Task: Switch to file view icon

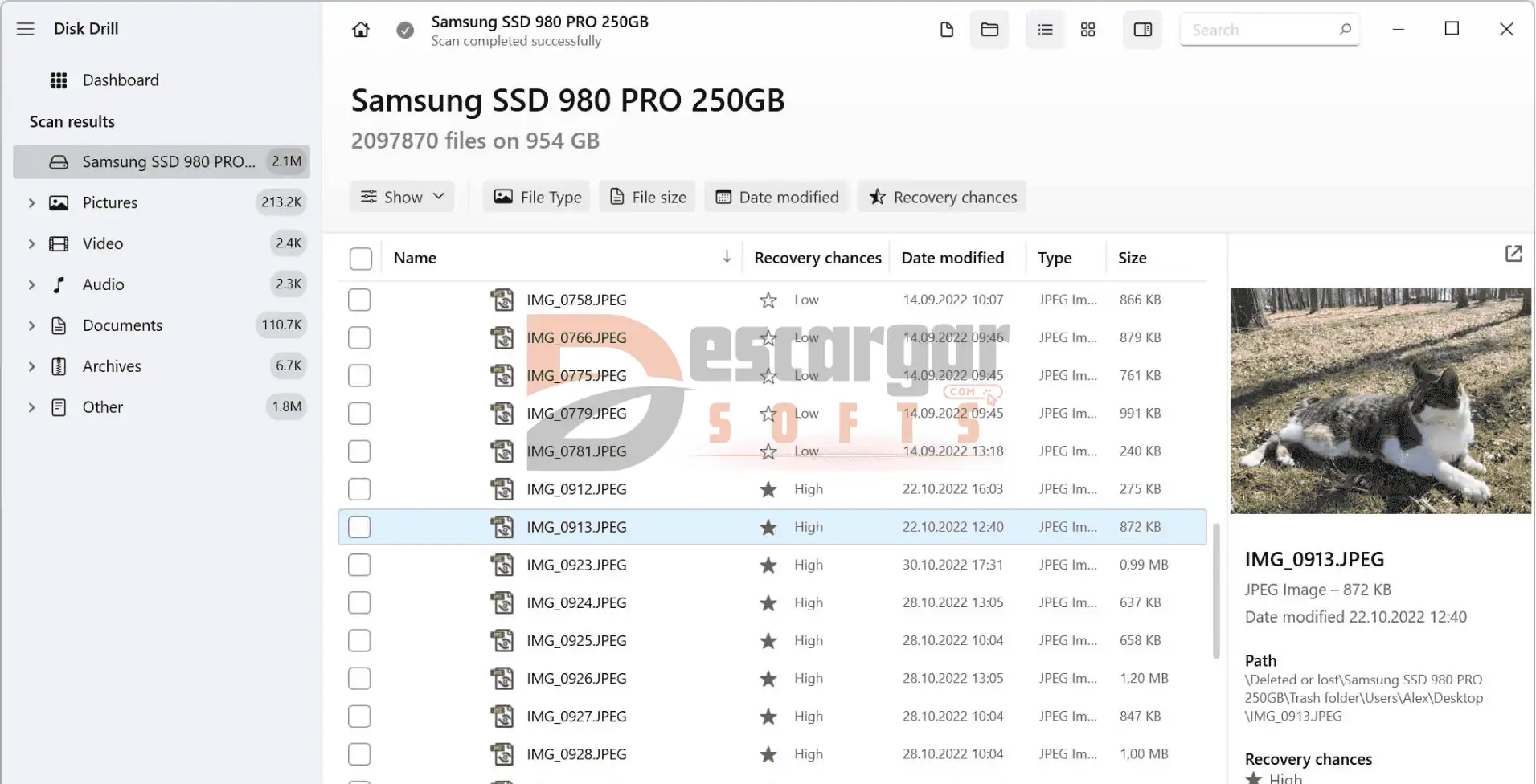Action: [947, 30]
